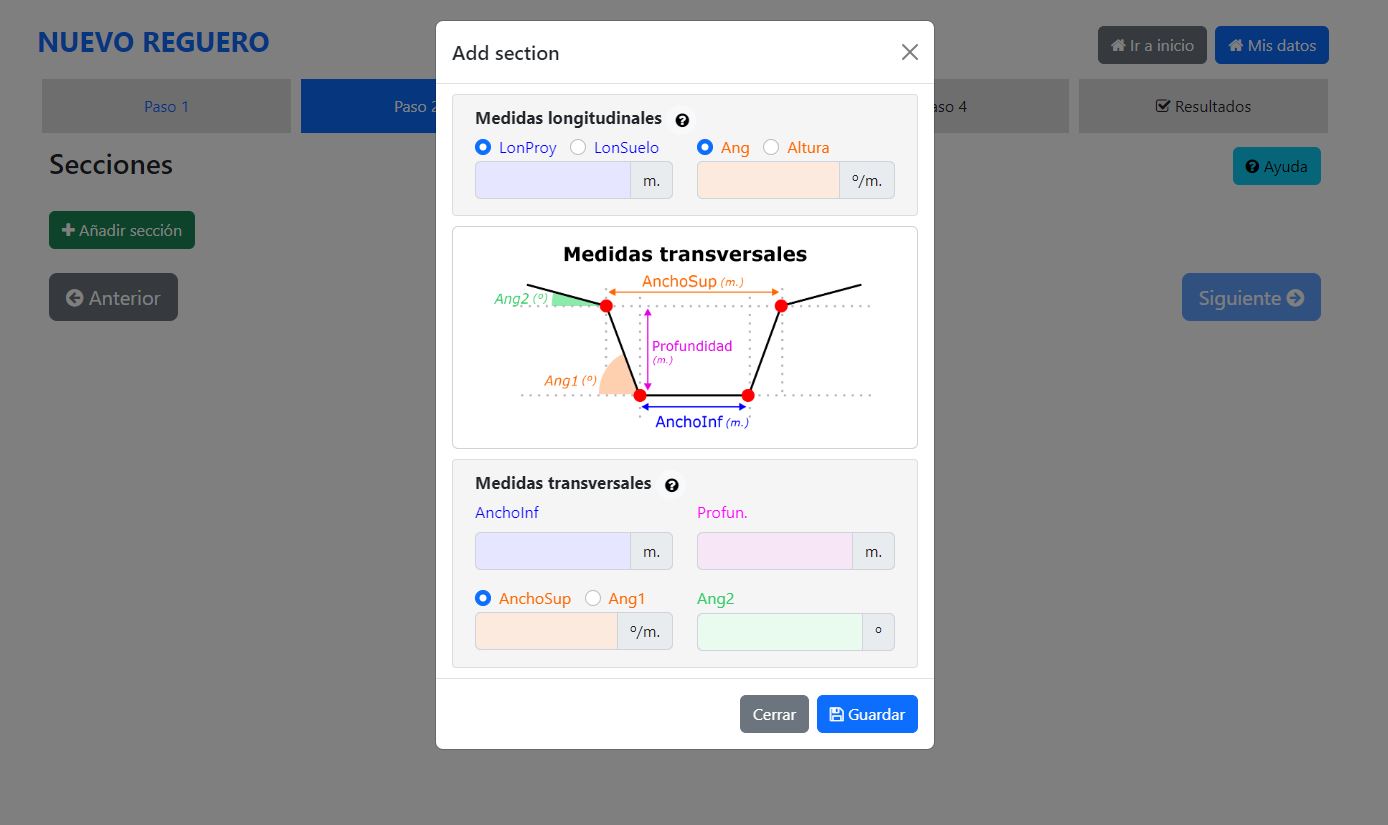Click the Medidas transversales diagram image
Image resolution: width=1388 pixels, height=825 pixels.
tap(685, 337)
